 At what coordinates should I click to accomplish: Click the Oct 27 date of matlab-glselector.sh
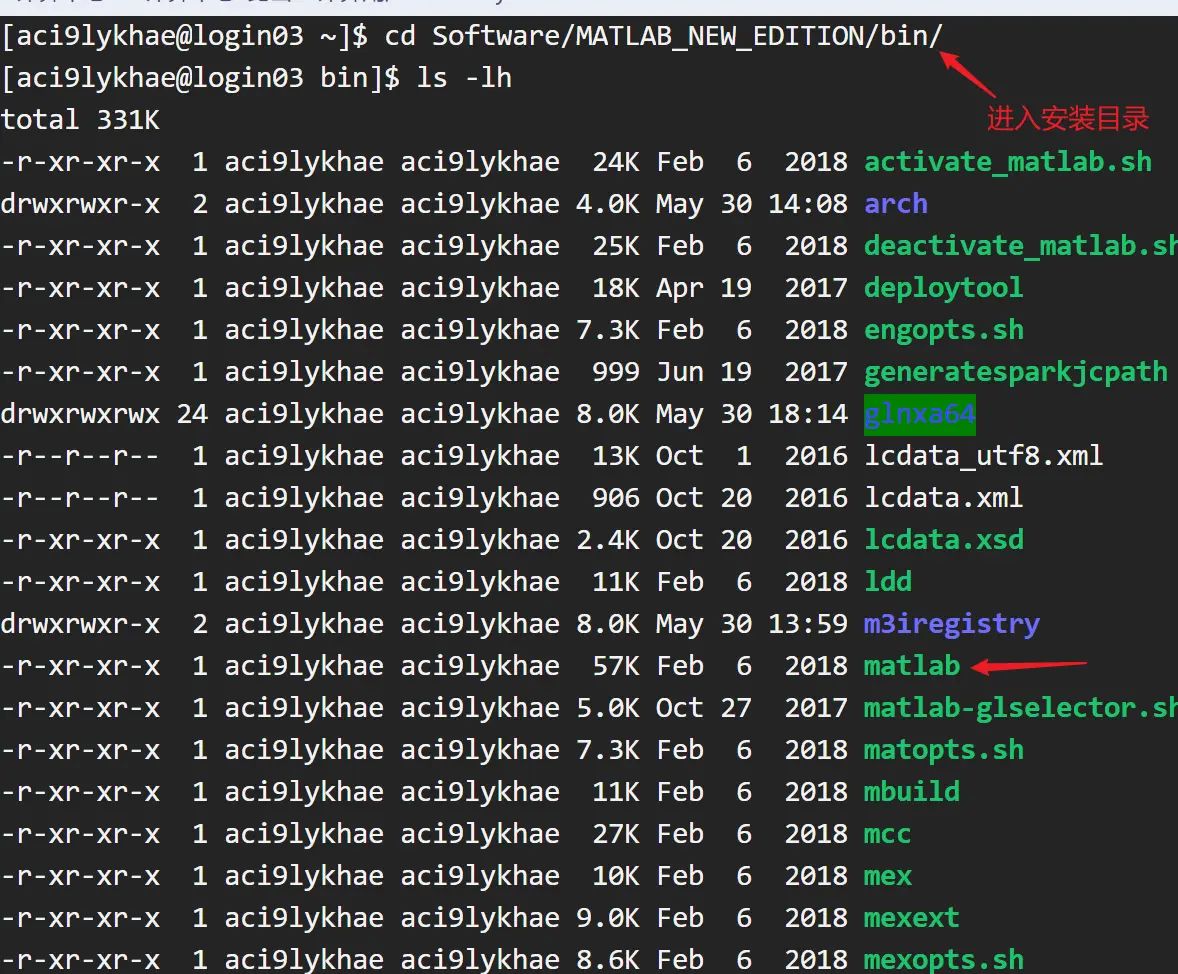click(x=704, y=708)
